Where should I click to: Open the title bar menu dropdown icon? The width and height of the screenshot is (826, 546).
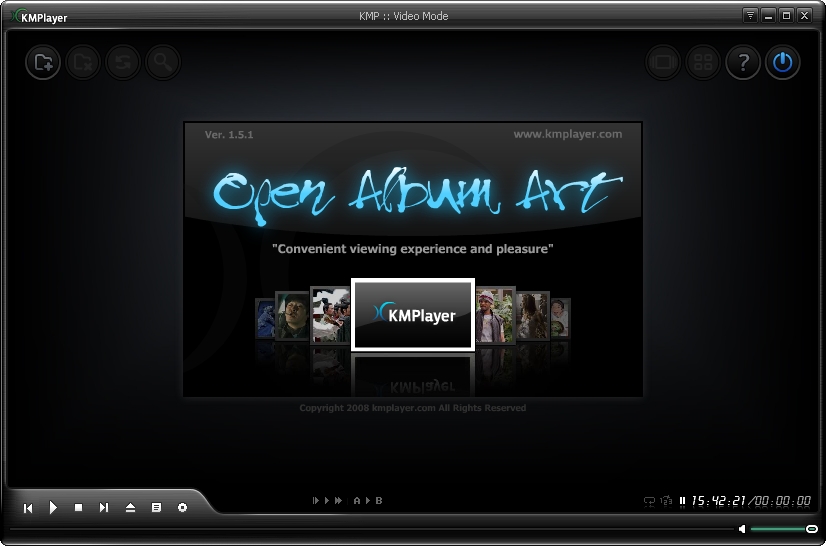tap(750, 16)
